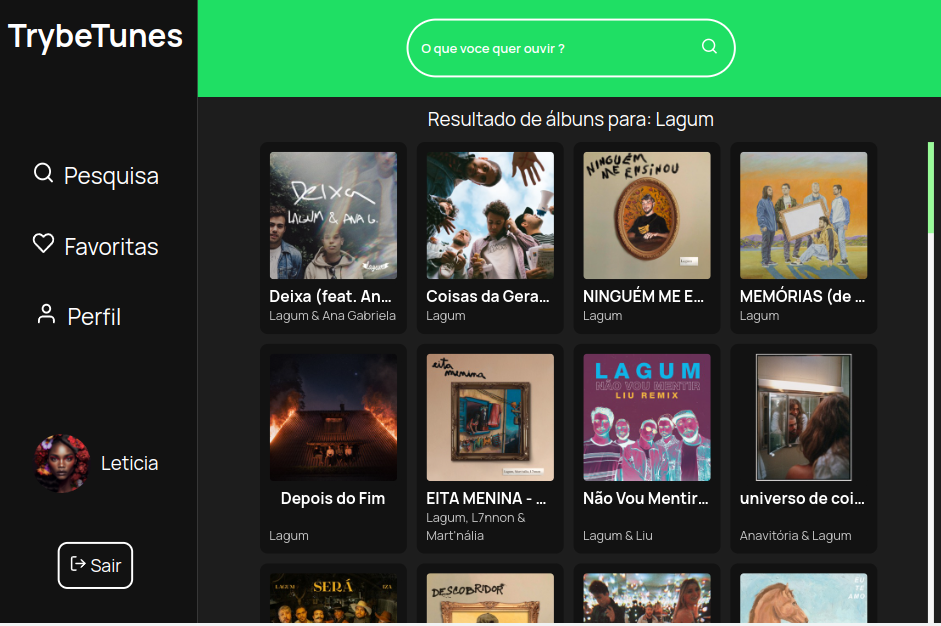Open the MEMÓRIAS album title link
The image size is (941, 626).
(802, 296)
